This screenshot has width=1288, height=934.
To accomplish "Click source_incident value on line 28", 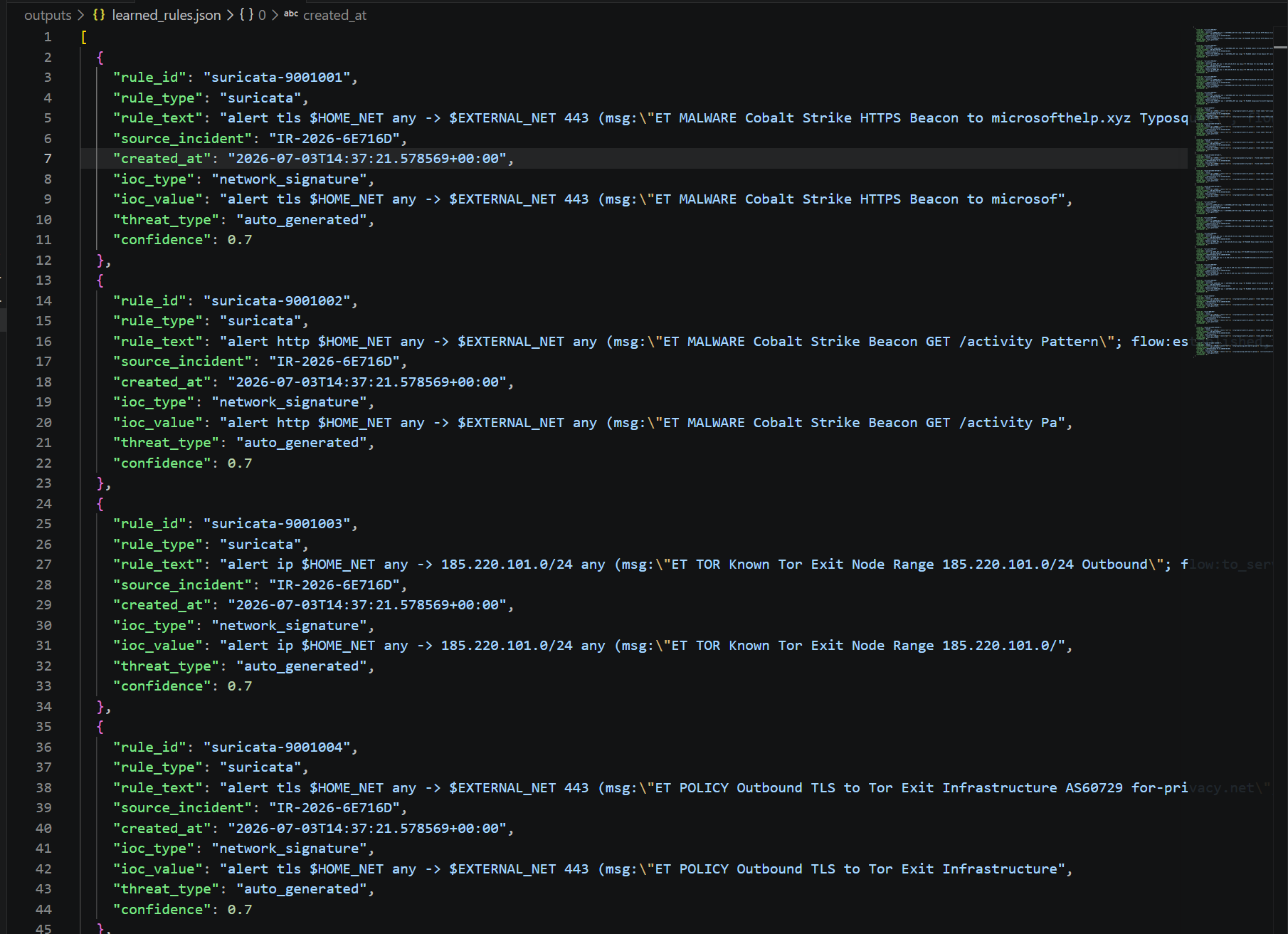I will (334, 585).
